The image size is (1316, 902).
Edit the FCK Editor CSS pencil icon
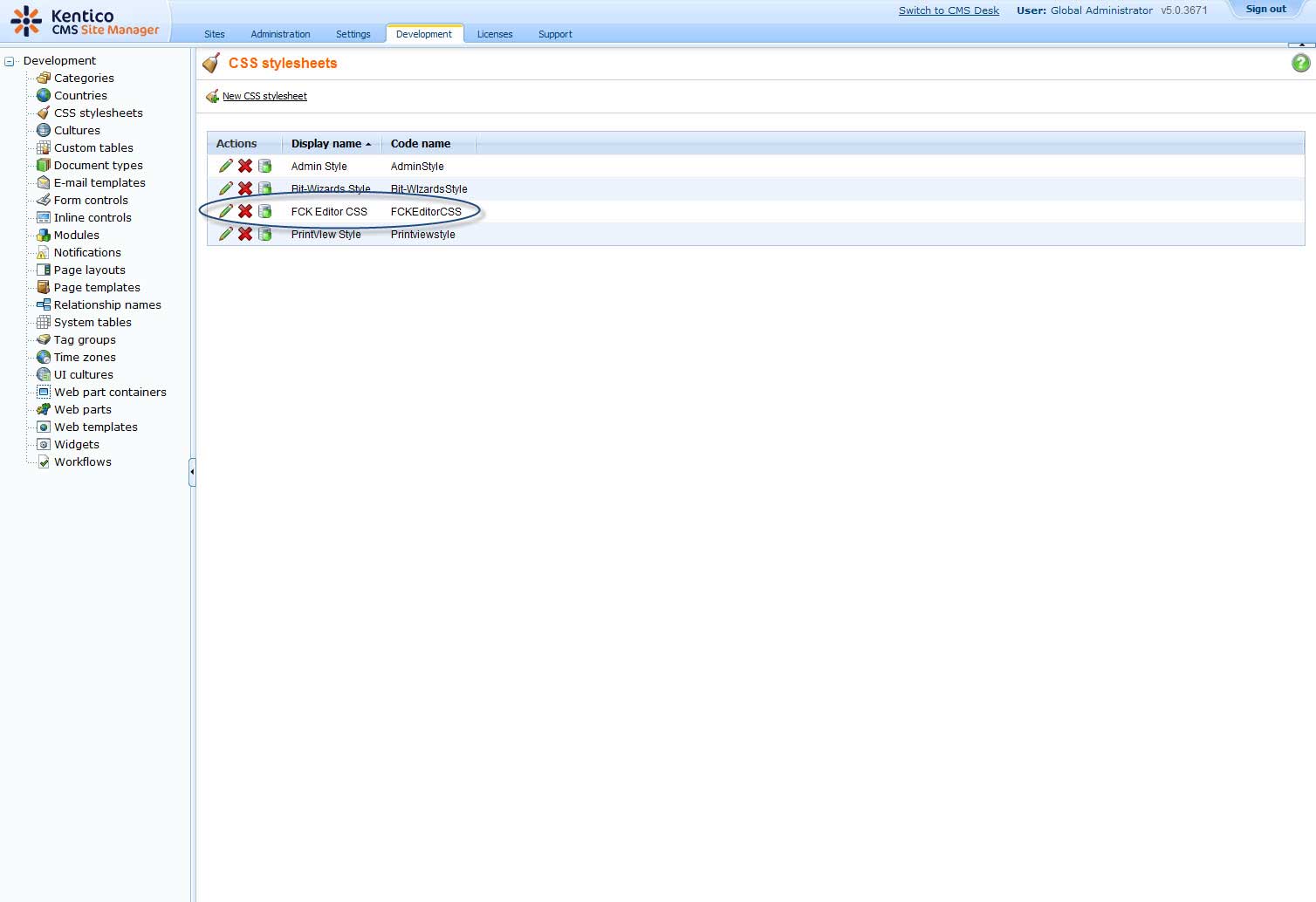(x=226, y=211)
